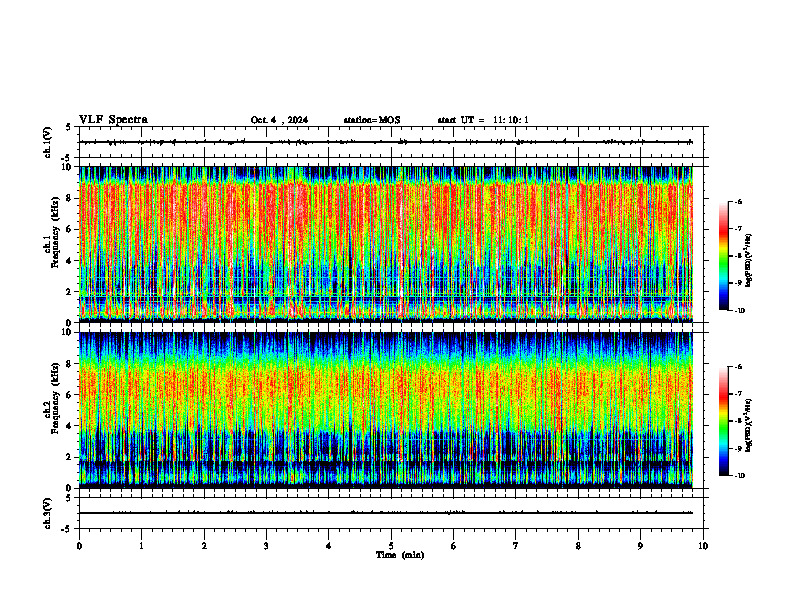The height and width of the screenshot is (612, 792).
Task: Click inside the ch.2 spectrogram panel
Action: (x=386, y=410)
